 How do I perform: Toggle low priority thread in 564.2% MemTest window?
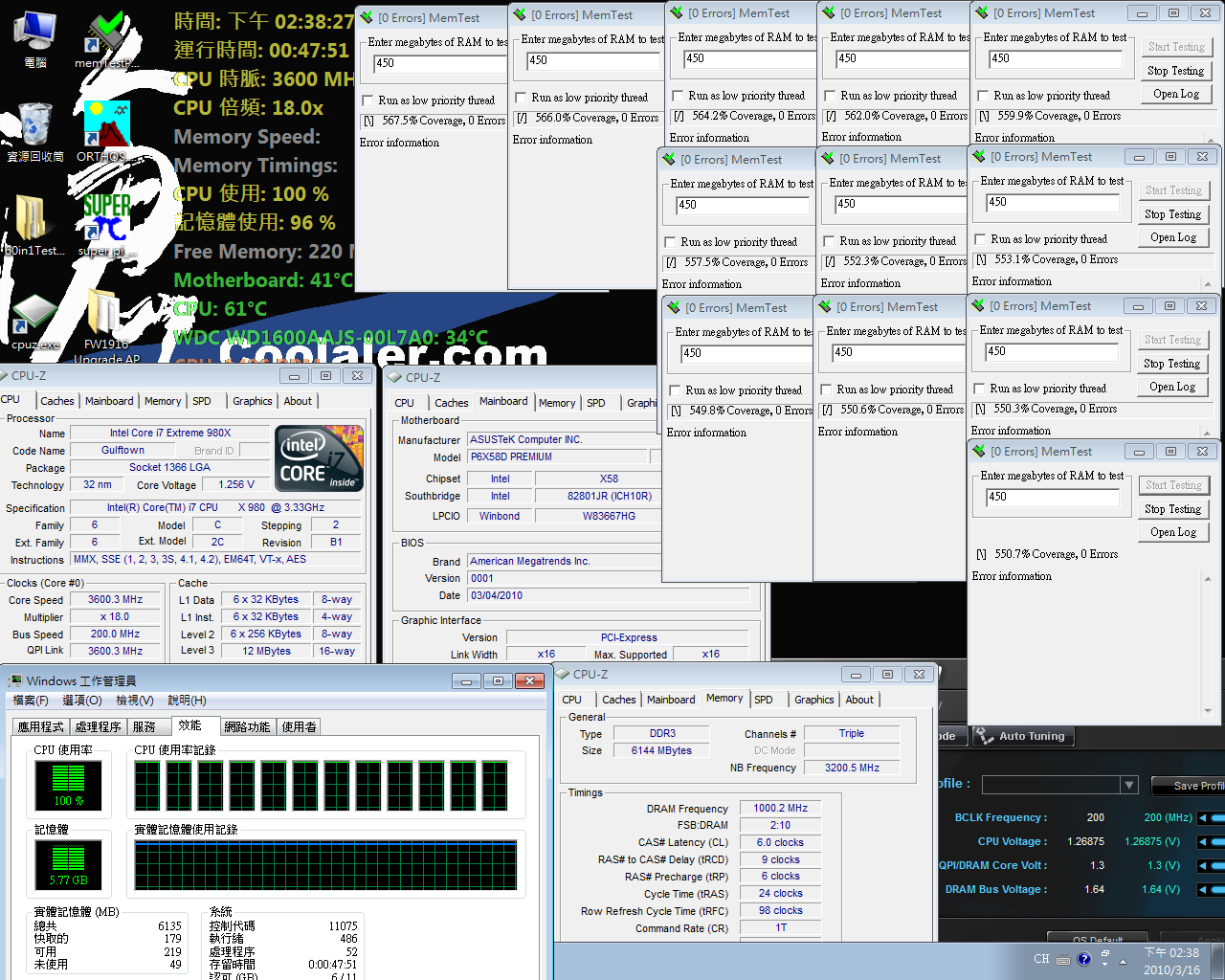click(x=678, y=96)
